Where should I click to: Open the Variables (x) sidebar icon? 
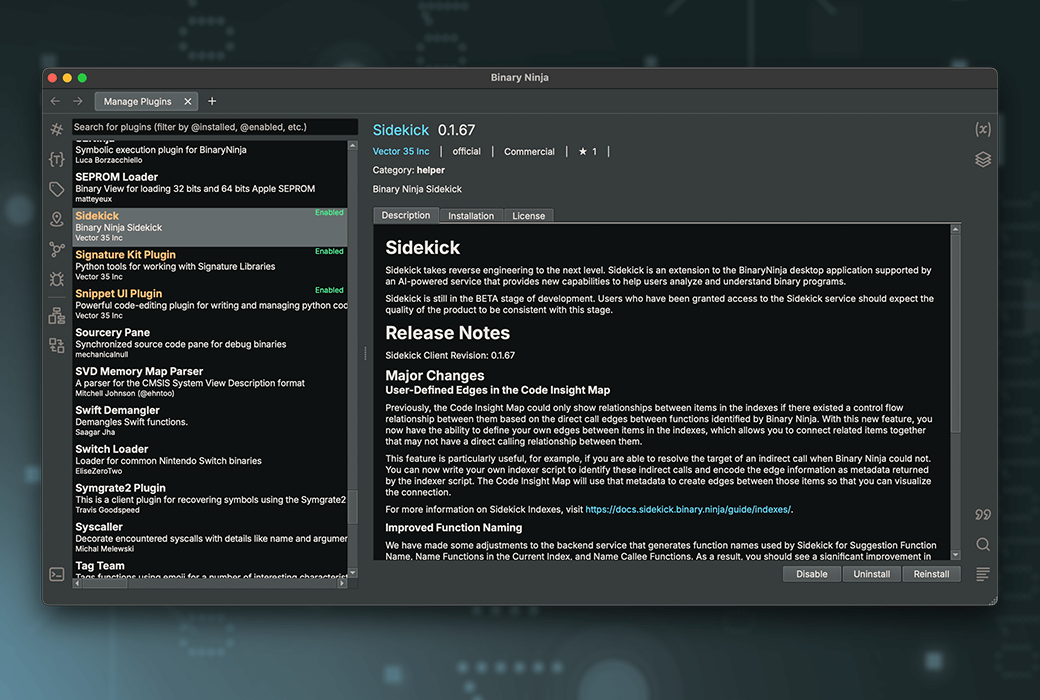pos(982,129)
